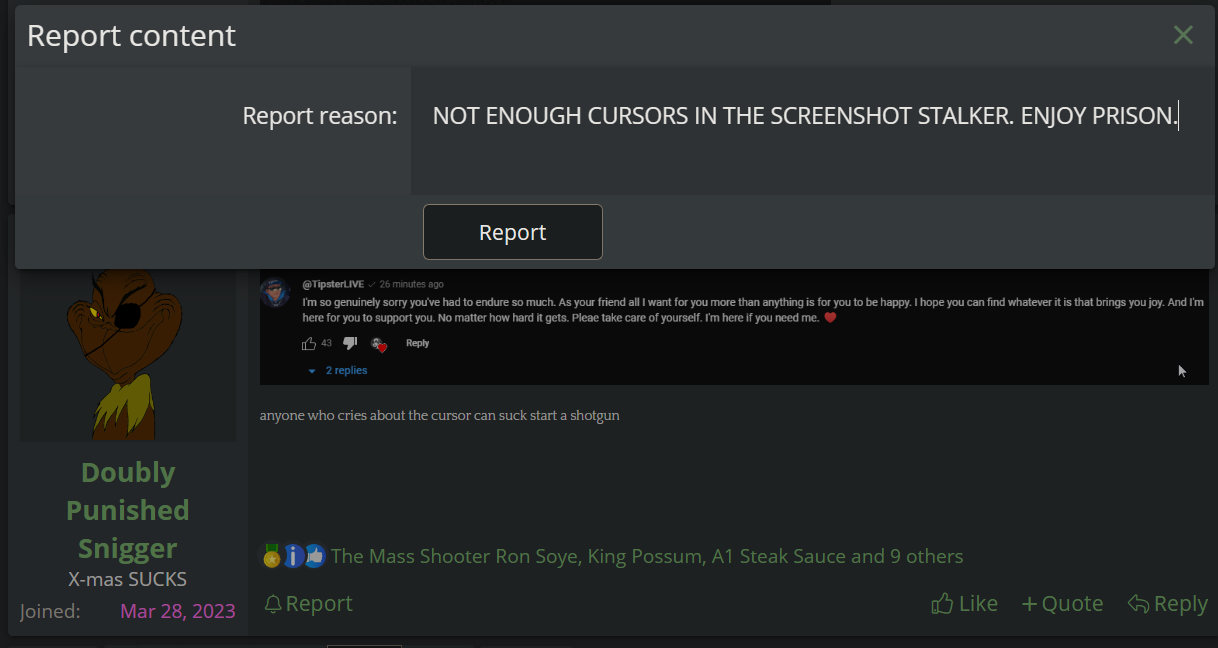Click the eyepatch Grinch avatar image
Screen dimensions: 1218x648
click(x=128, y=355)
